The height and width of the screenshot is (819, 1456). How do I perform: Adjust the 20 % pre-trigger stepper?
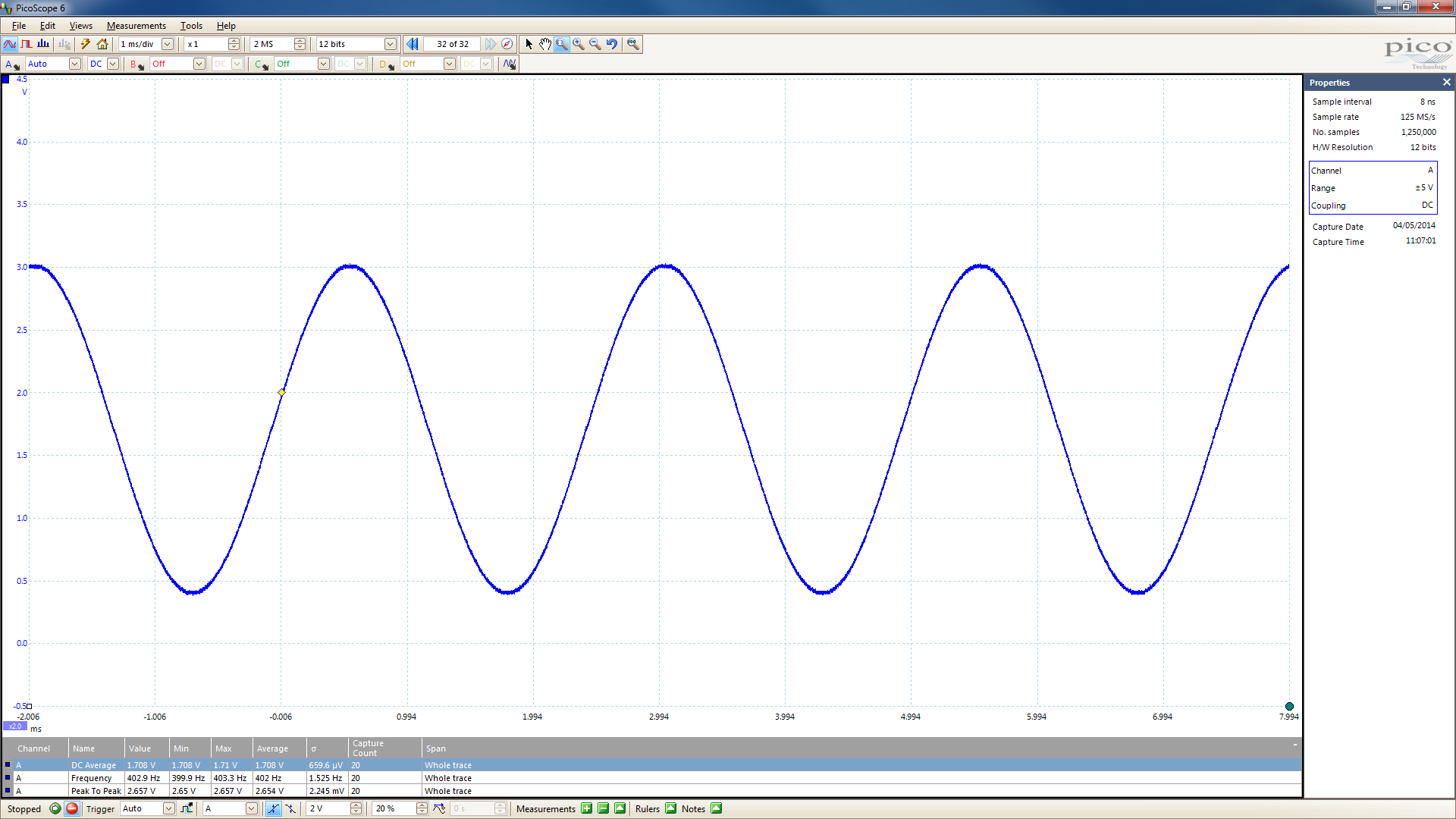(422, 808)
